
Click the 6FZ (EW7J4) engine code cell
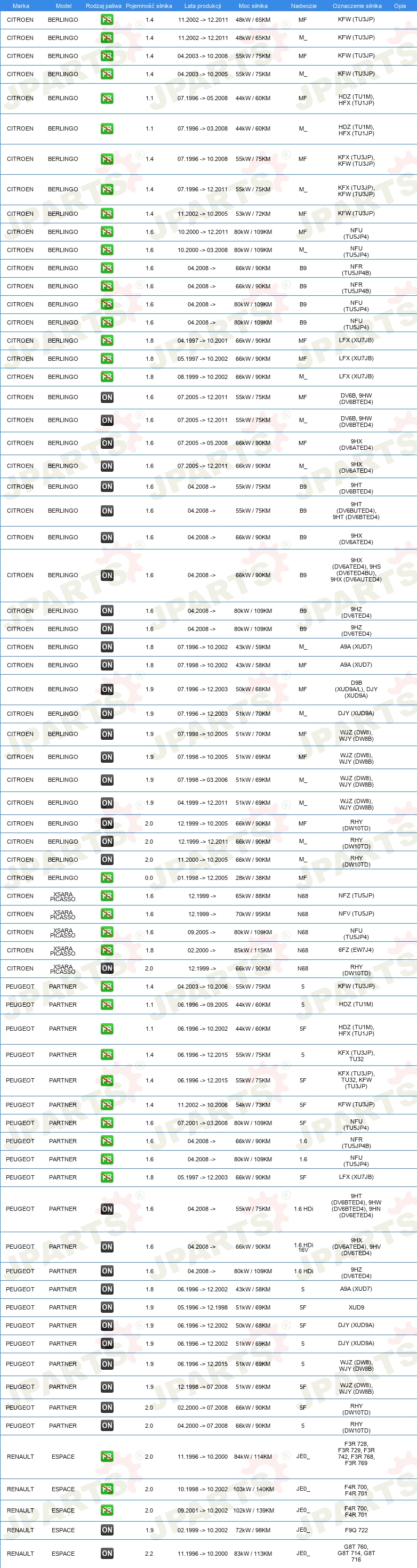pos(356,950)
